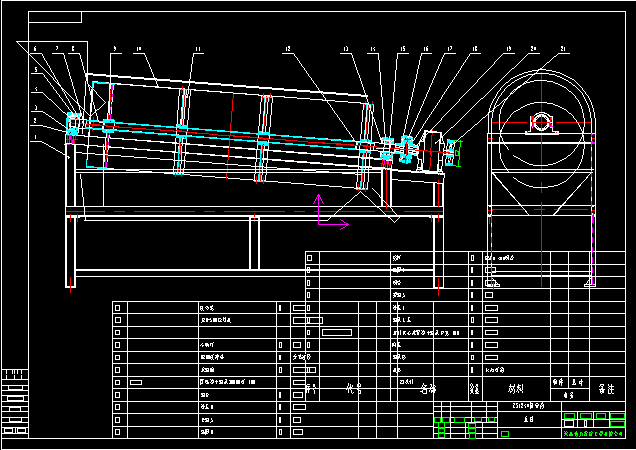Click callout number 12 above the drum
The height and width of the screenshot is (450, 636).
[287, 49]
